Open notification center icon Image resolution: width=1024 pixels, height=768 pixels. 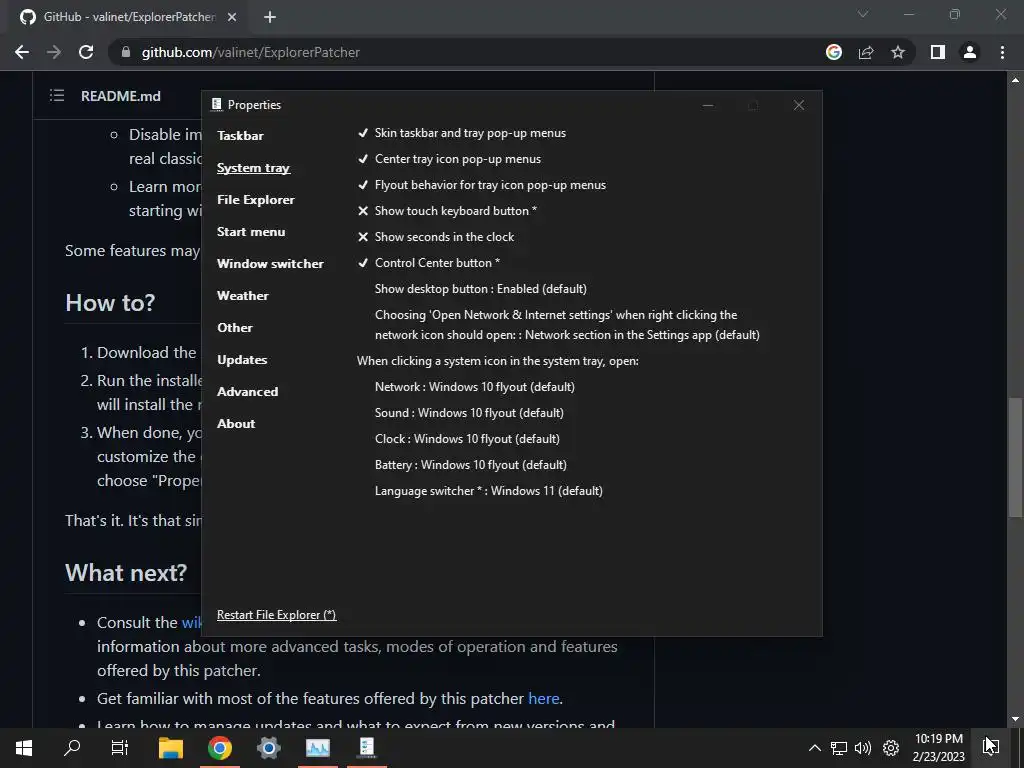click(x=990, y=747)
